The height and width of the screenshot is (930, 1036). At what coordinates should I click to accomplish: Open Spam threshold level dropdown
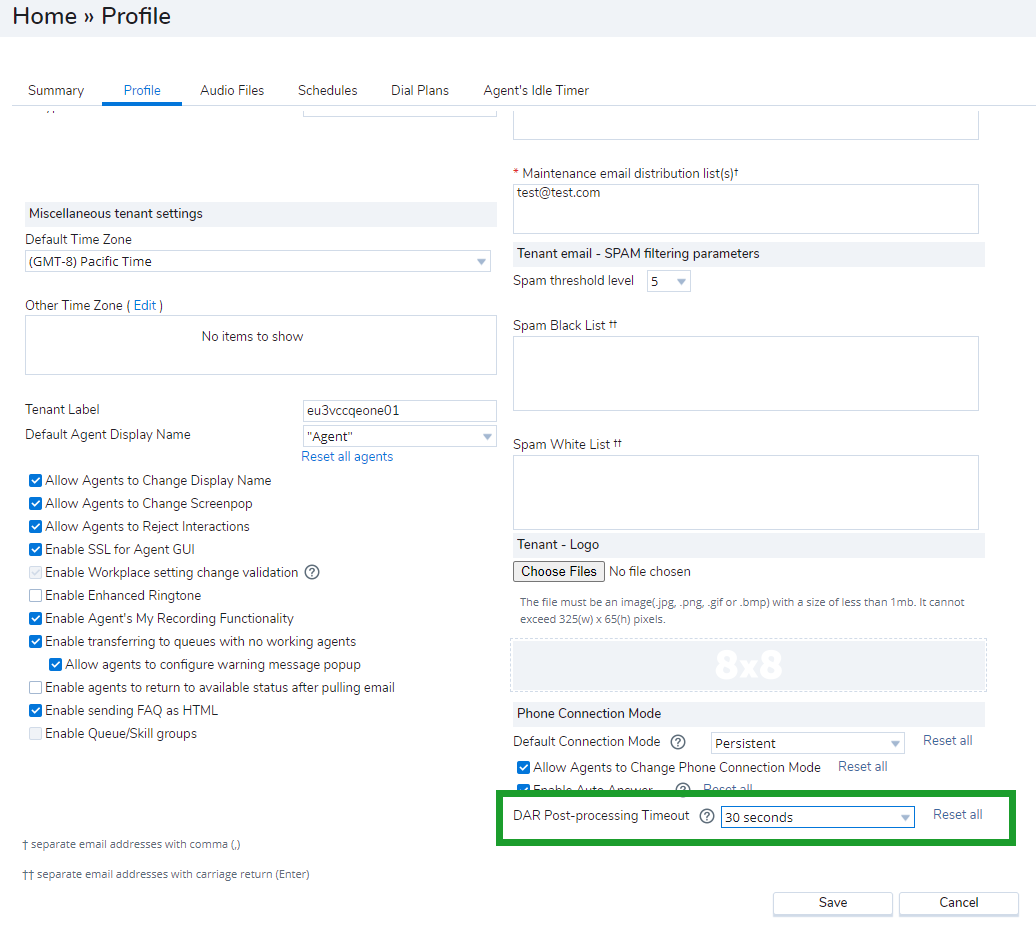coord(669,281)
